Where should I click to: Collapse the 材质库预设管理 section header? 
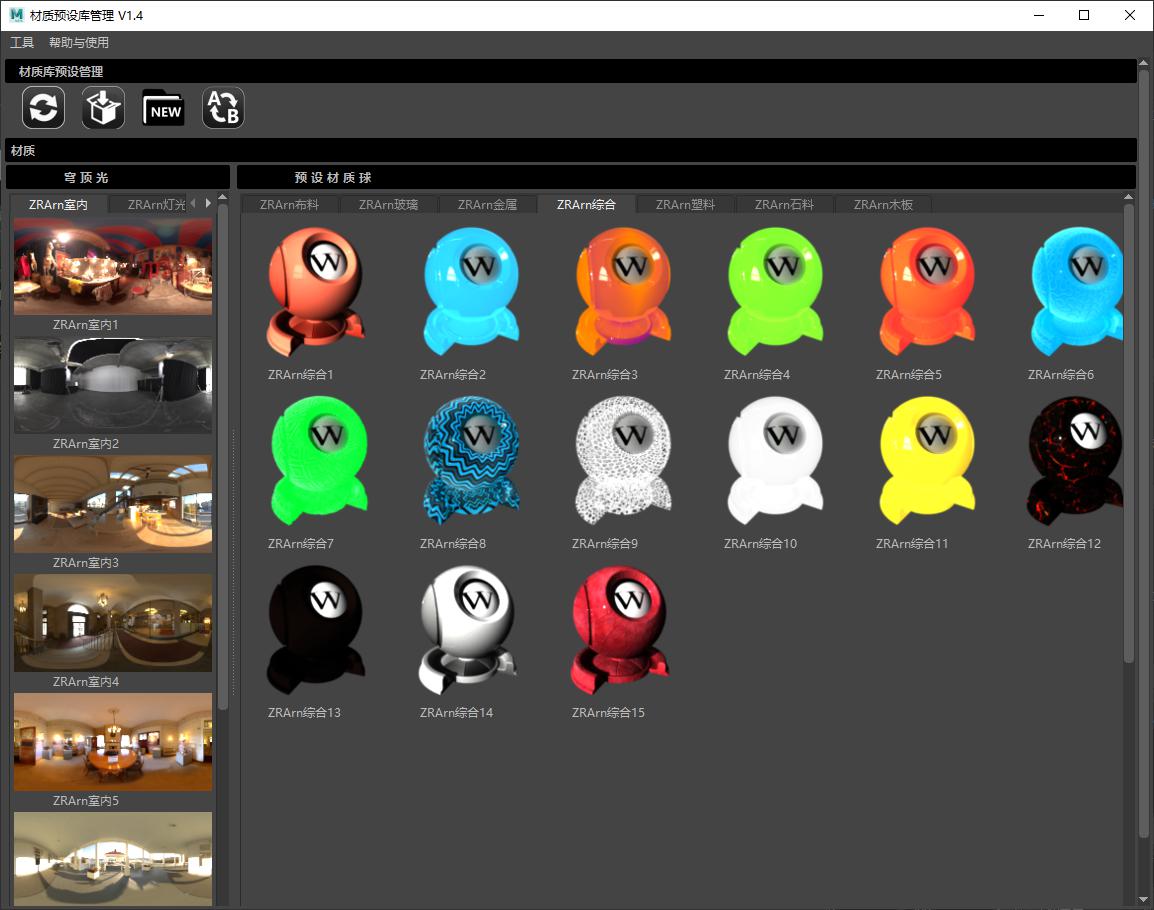(x=570, y=72)
